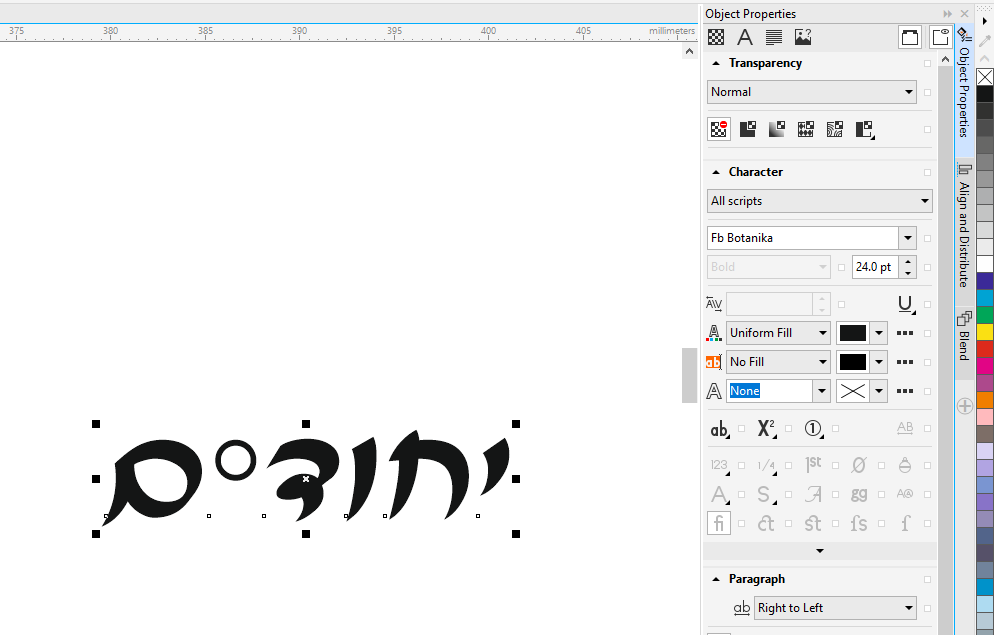Toggle standard ligatures with the fi button
Viewport: 994px width, 635px height.
coord(719,523)
